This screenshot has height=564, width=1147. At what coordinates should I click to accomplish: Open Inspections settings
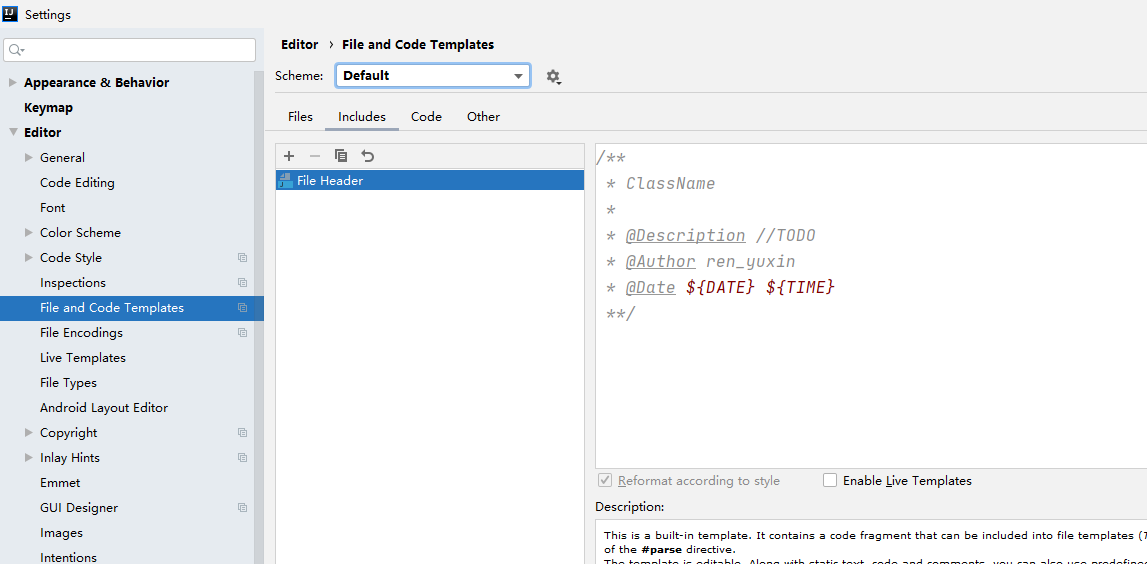coord(72,282)
